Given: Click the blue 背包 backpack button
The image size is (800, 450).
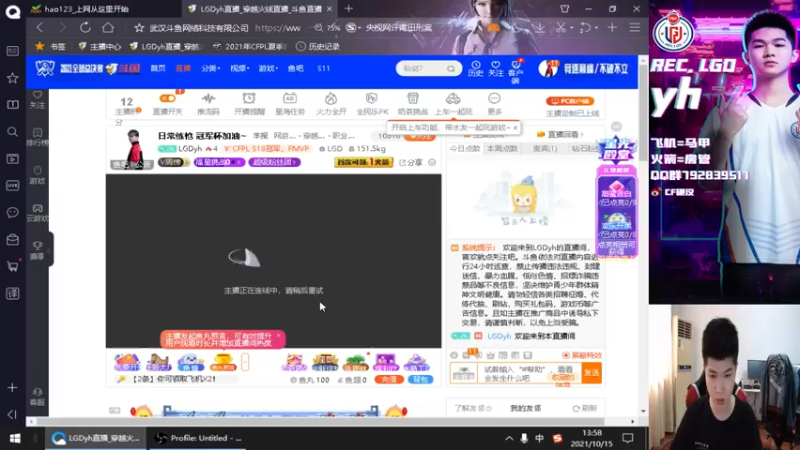Looking at the screenshot, I should [420, 380].
